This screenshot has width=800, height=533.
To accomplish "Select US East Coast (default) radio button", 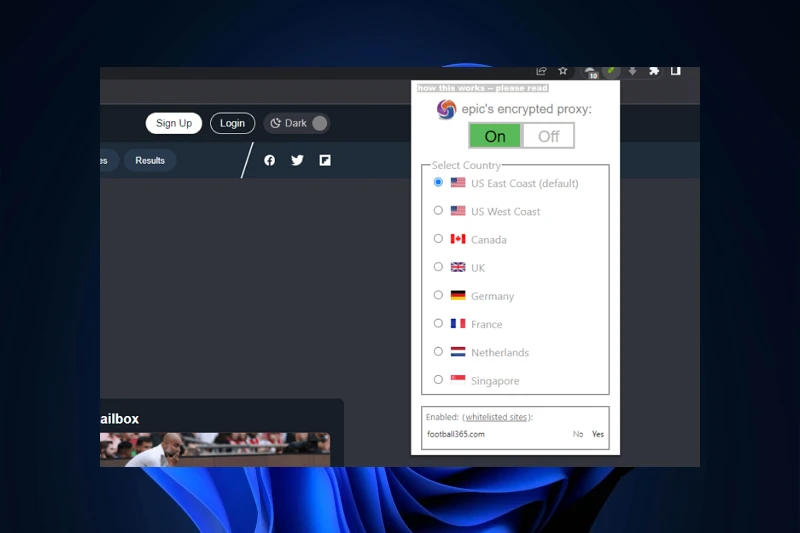I will point(438,182).
